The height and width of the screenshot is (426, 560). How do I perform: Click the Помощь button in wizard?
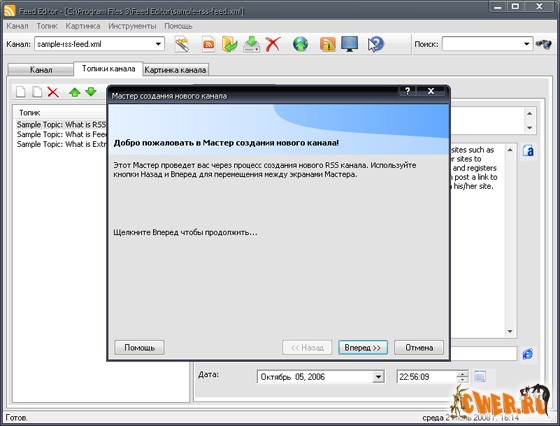139,347
